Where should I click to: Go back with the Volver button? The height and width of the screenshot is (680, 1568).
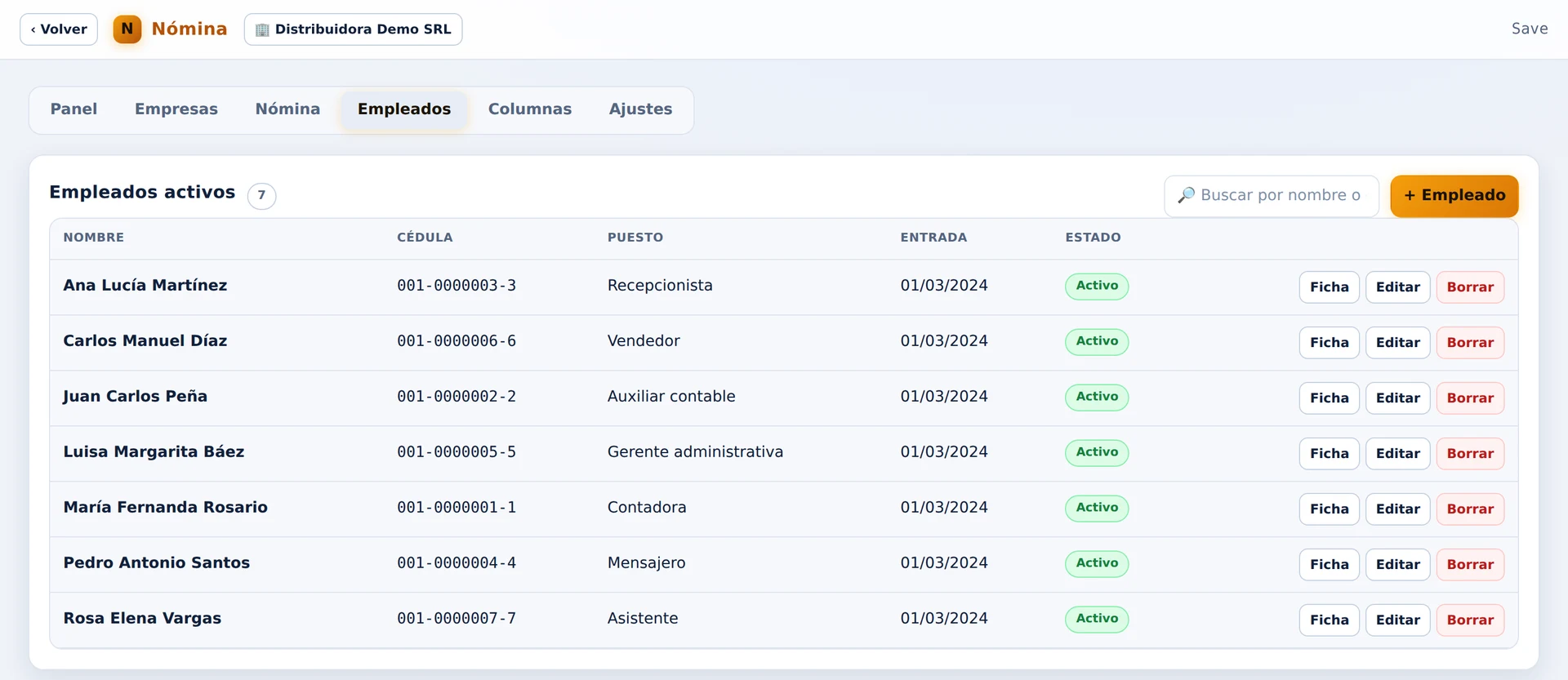coord(59,29)
